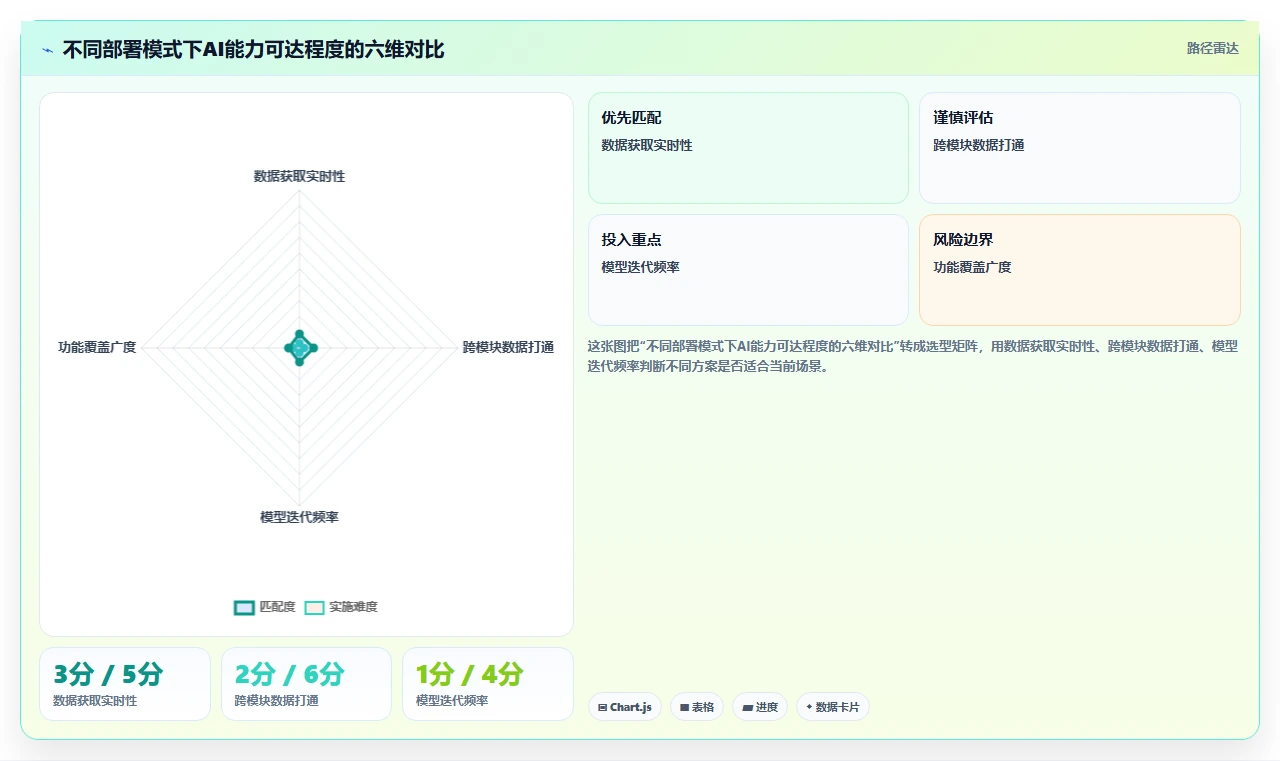1280x761 pixels.
Task: Click the lightning icon beside the title
Action: 47,49
